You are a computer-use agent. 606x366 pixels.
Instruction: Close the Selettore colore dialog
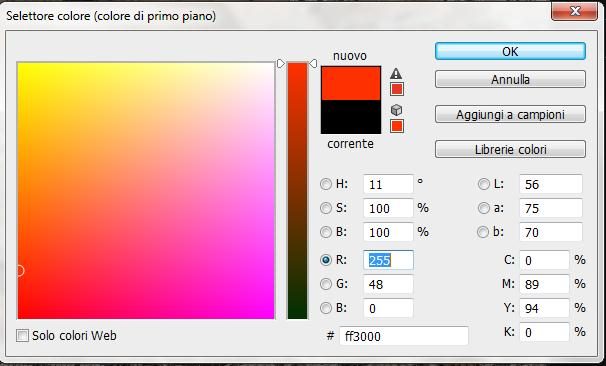point(574,11)
